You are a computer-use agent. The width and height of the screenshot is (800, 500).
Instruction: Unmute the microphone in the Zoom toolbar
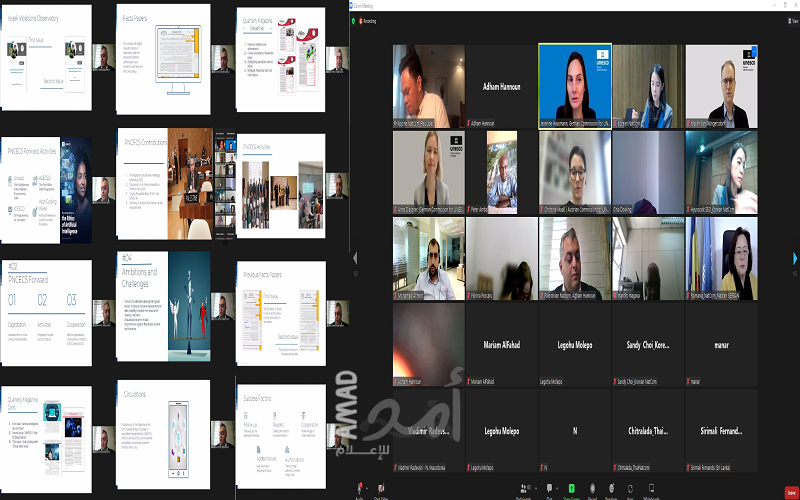pyautogui.click(x=359, y=488)
